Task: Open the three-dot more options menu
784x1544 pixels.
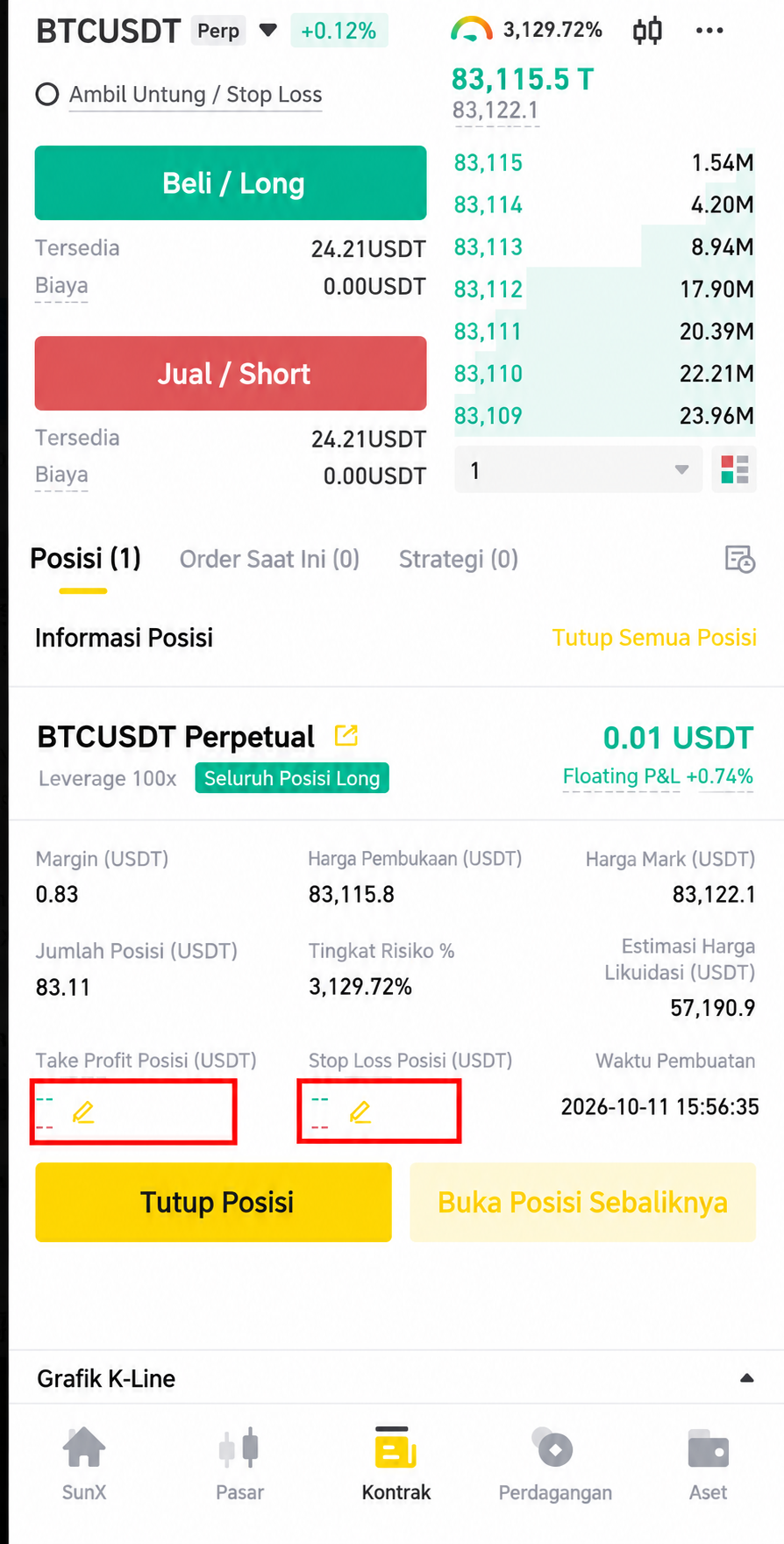Action: [x=709, y=31]
